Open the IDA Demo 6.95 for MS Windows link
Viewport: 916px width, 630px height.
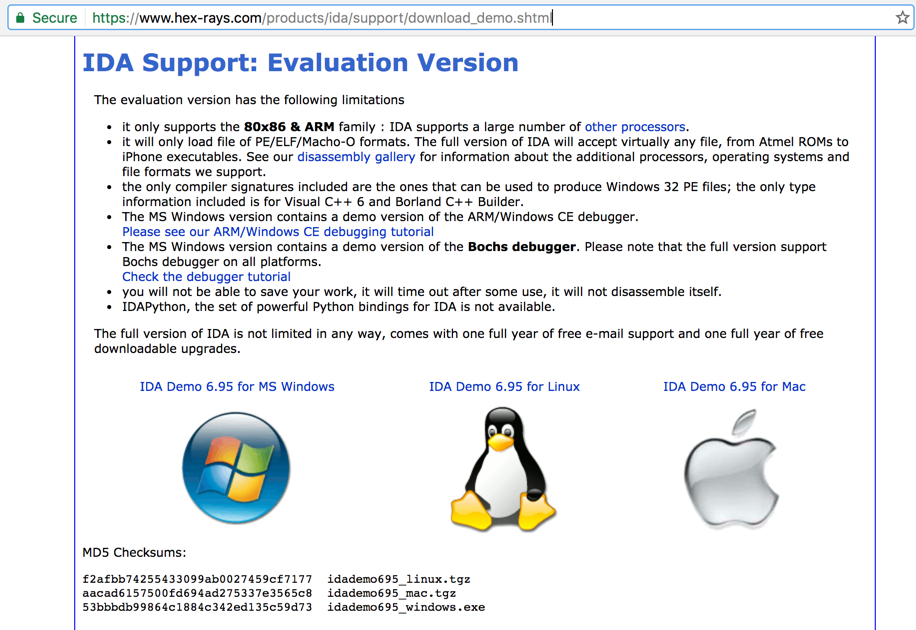coord(237,386)
